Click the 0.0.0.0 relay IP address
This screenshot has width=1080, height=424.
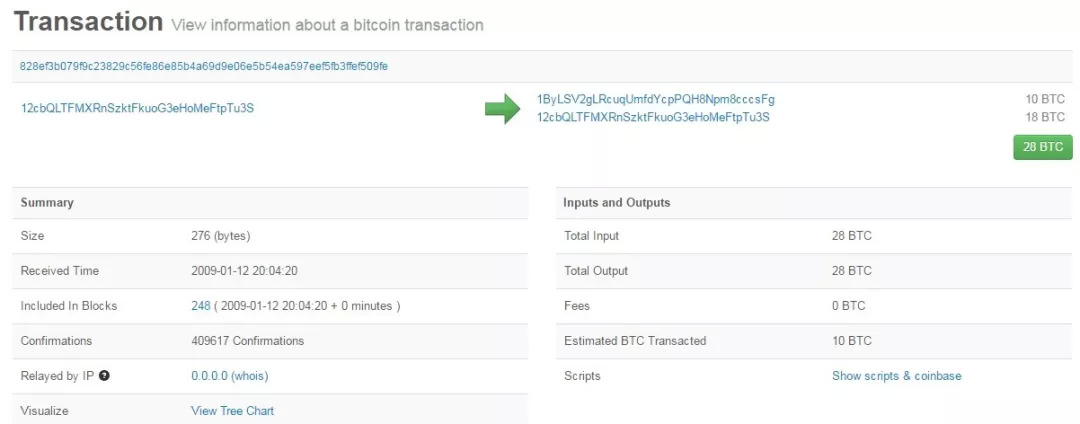point(209,376)
